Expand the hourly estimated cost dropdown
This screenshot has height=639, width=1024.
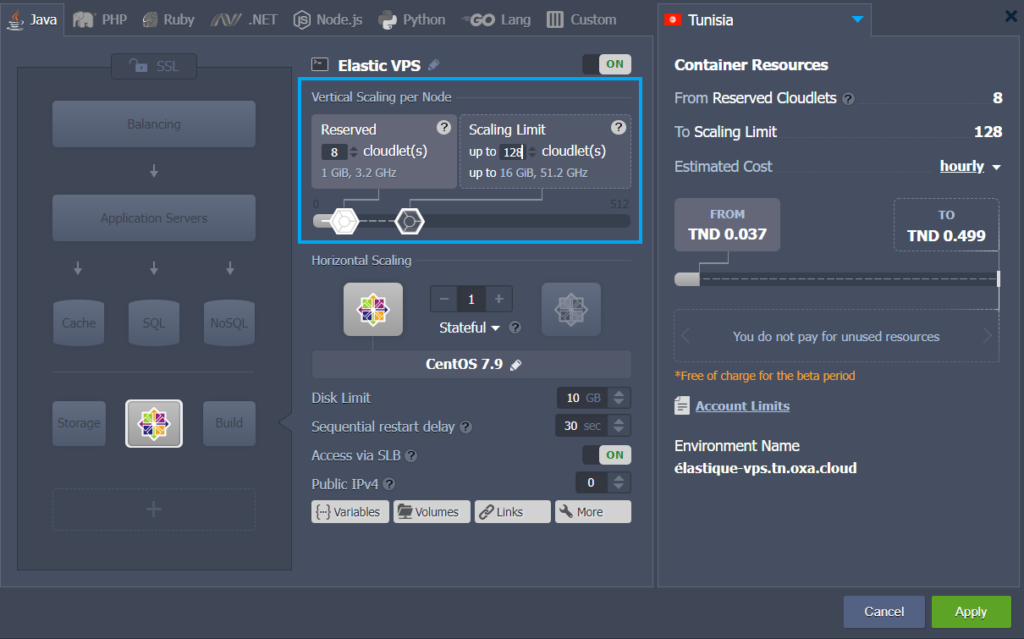pyautogui.click(x=970, y=167)
